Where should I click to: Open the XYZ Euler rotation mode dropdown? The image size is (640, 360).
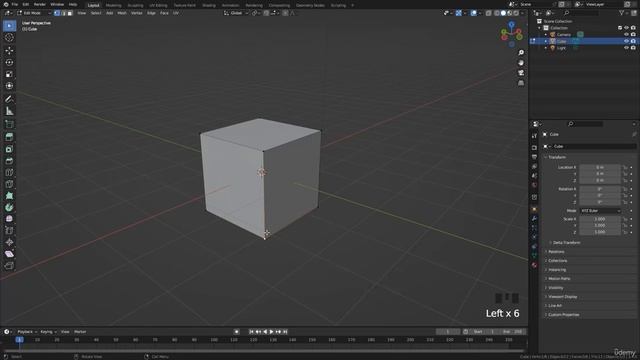click(600, 211)
